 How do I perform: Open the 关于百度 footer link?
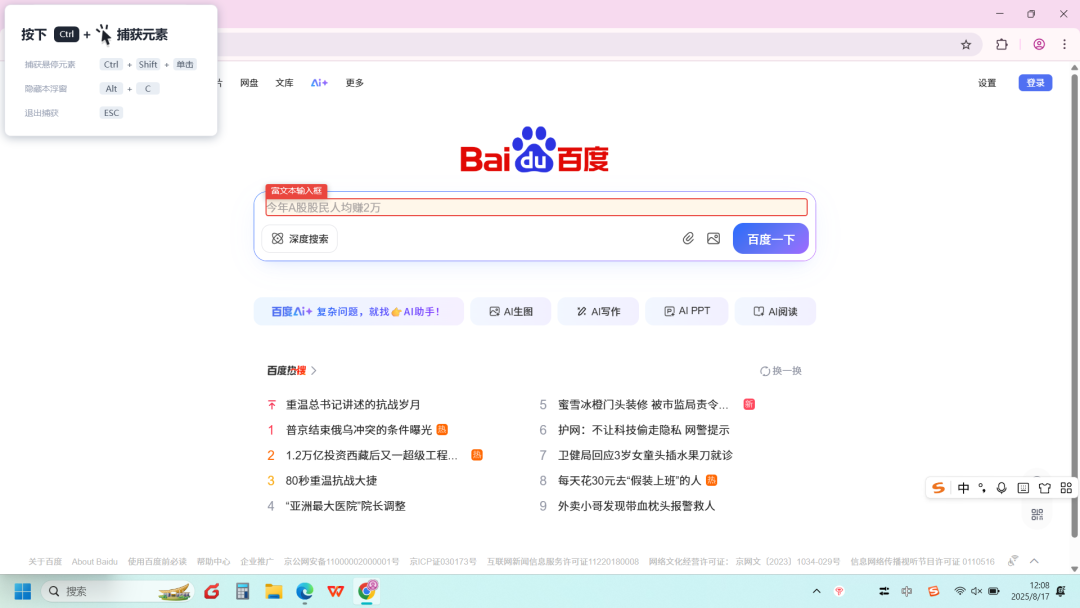[x=45, y=562]
